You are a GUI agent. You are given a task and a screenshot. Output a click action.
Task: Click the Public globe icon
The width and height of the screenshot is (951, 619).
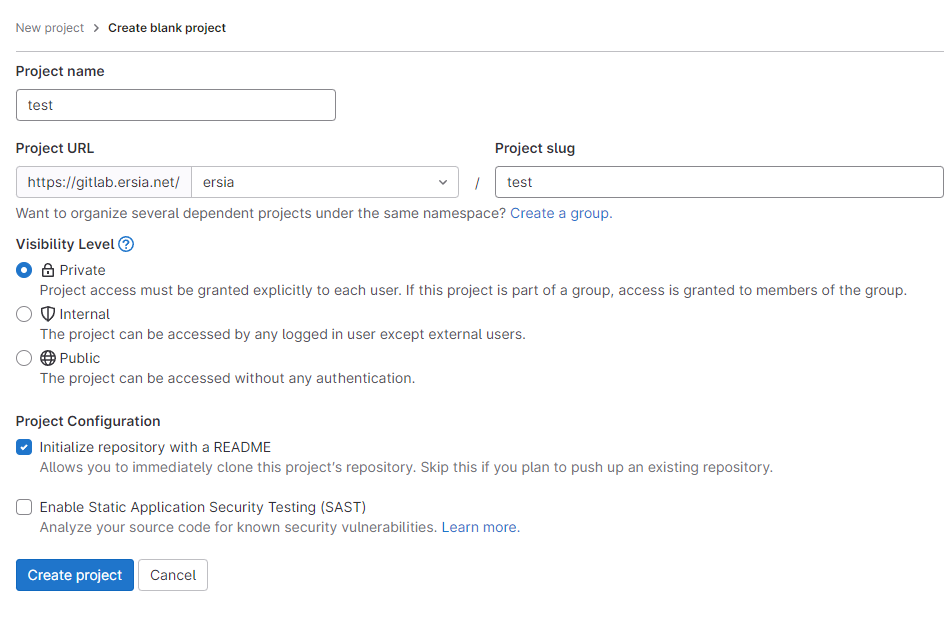(48, 358)
